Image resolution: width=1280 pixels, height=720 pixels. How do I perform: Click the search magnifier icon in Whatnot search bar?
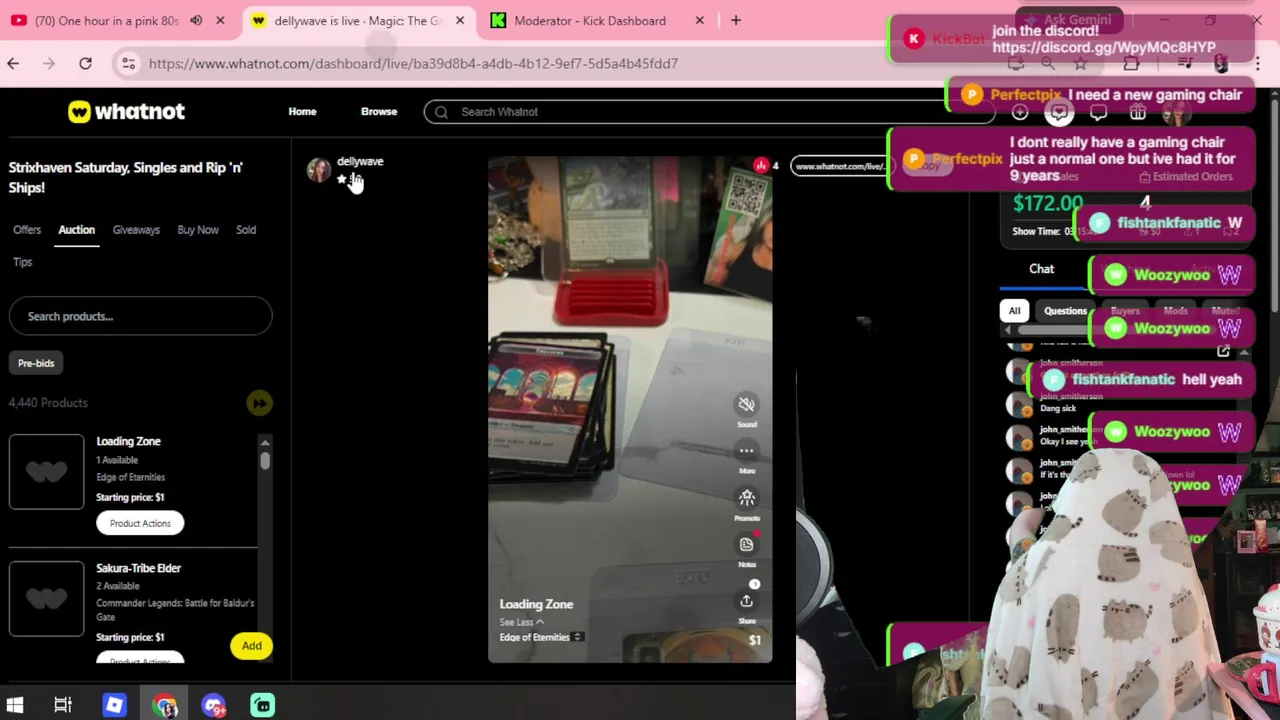441,112
